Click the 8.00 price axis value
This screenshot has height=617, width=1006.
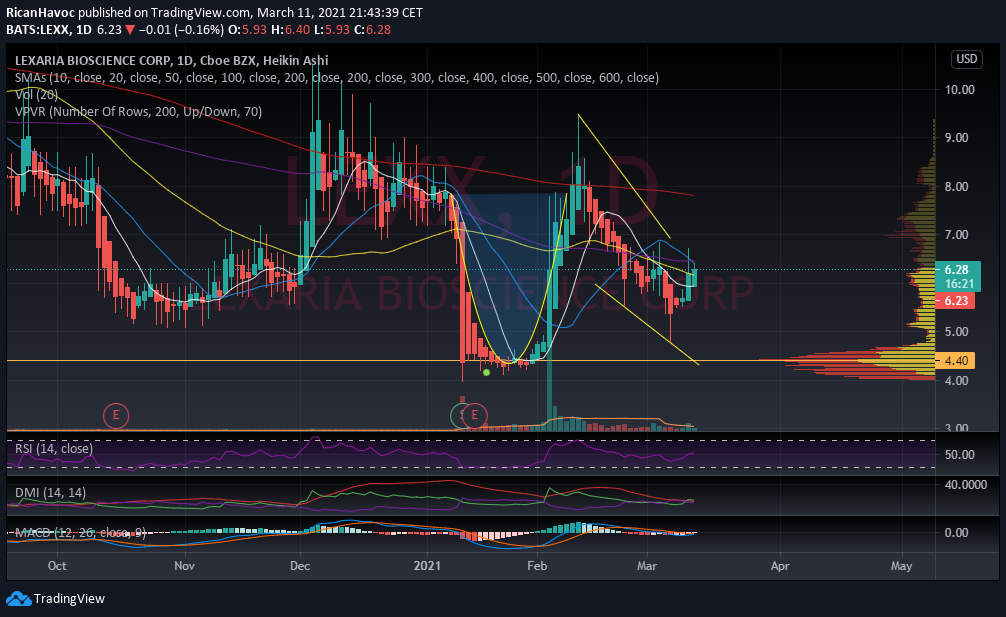click(x=957, y=187)
